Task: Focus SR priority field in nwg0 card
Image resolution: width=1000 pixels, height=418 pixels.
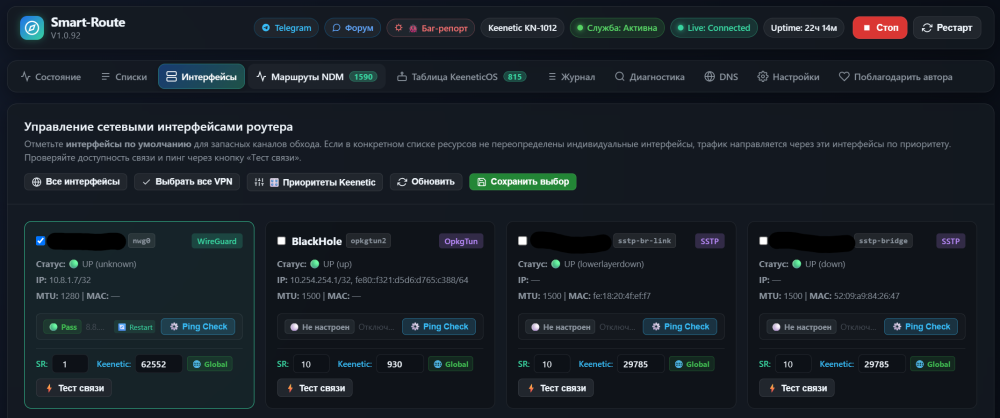Action: pyautogui.click(x=70, y=364)
